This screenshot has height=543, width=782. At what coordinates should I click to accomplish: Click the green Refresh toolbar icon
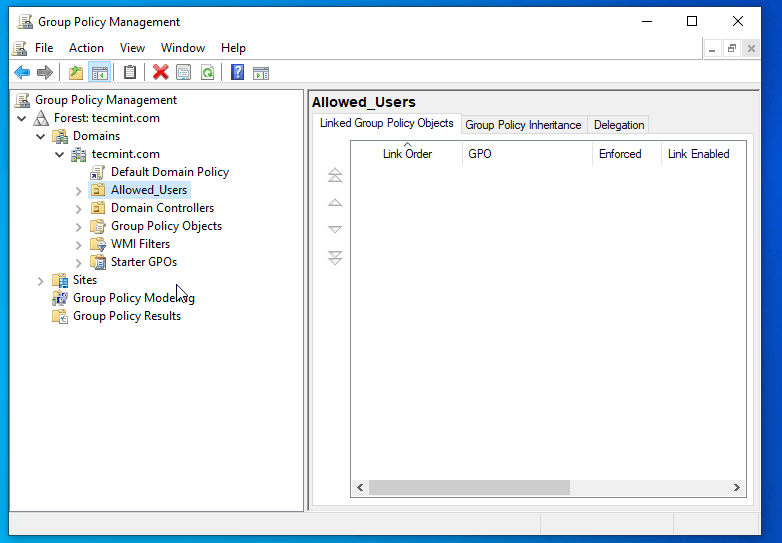(x=207, y=72)
